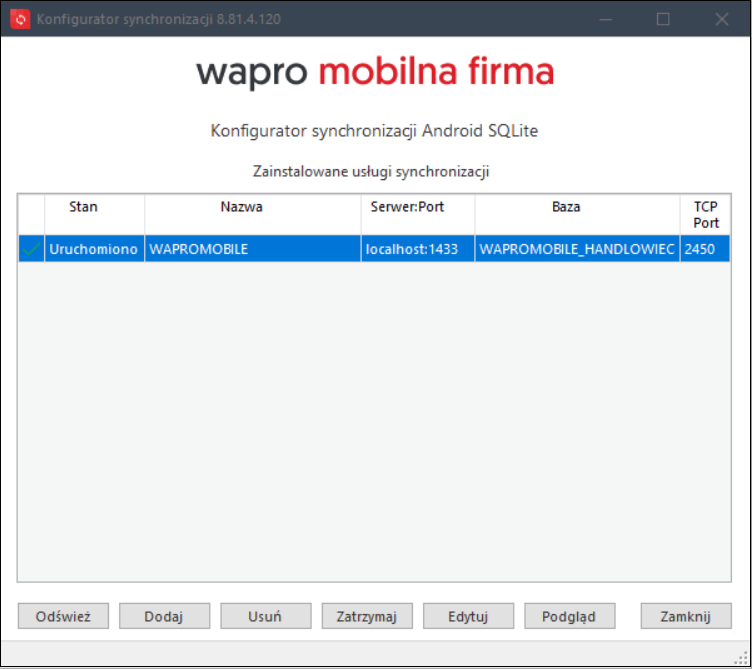The width and height of the screenshot is (752, 669).
Task: Close the window with the X button
Action: pyautogui.click(x=722, y=19)
